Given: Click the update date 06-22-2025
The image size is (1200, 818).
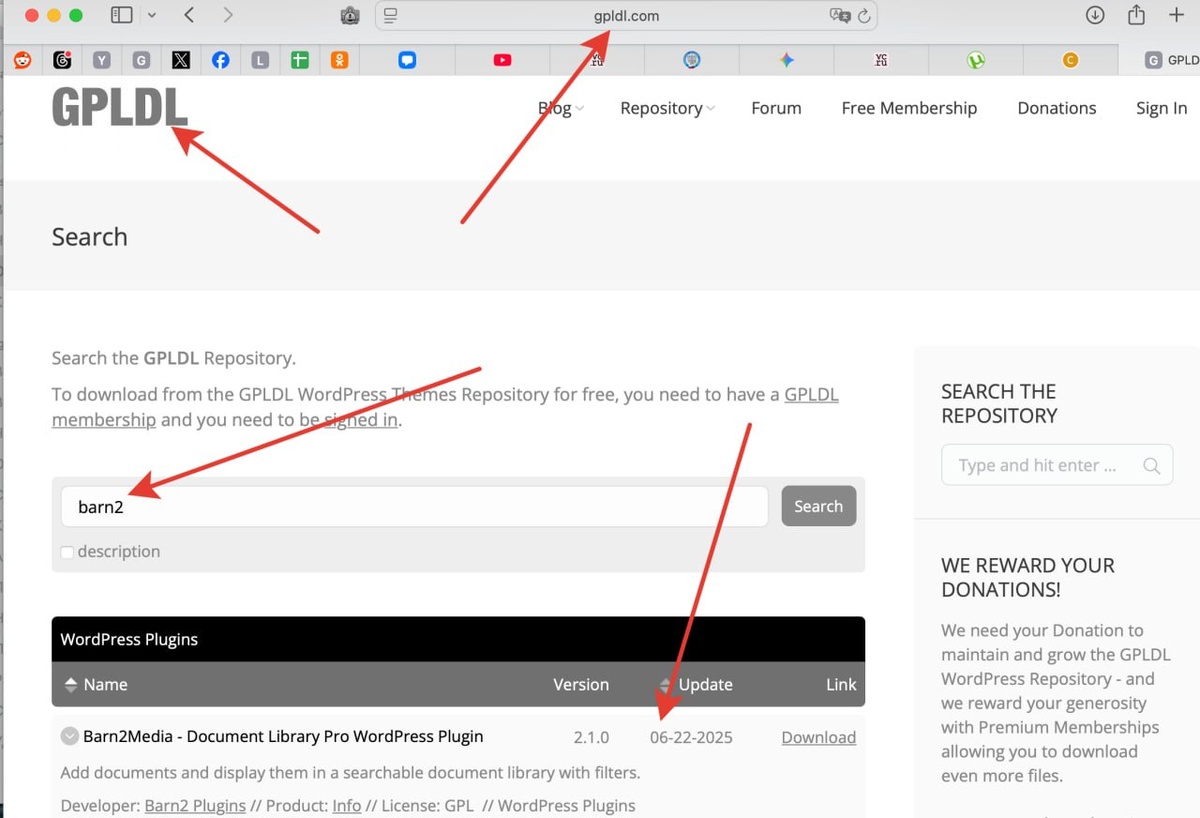Looking at the screenshot, I should [x=691, y=738].
